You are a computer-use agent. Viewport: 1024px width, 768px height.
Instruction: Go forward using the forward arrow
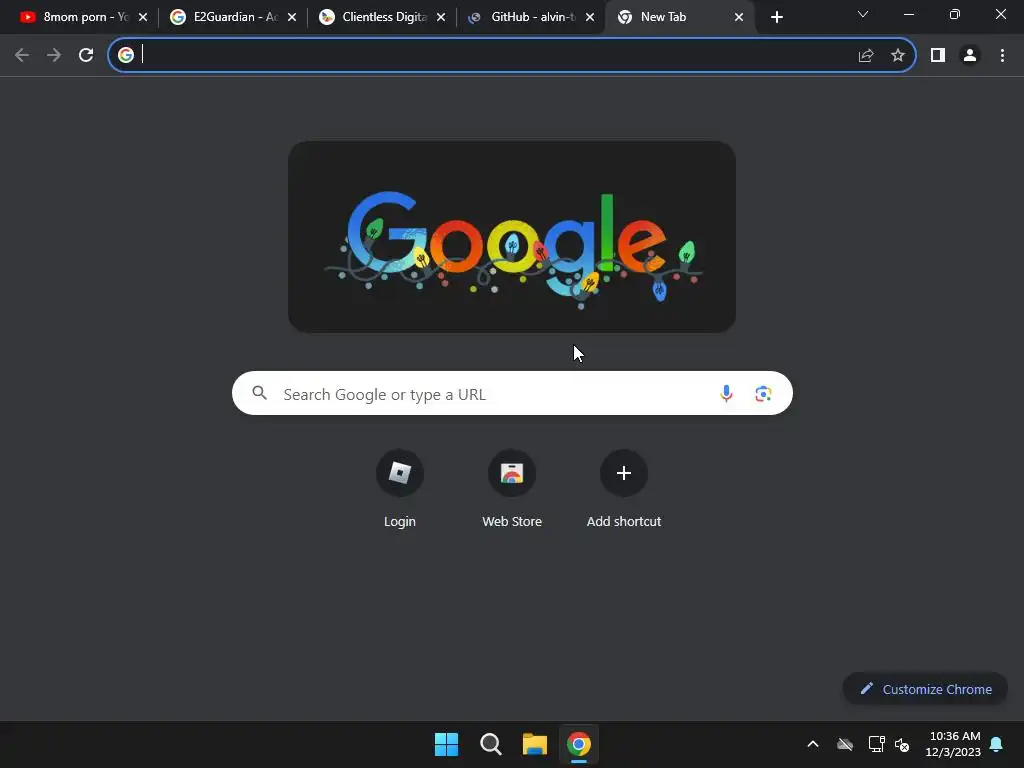(54, 56)
